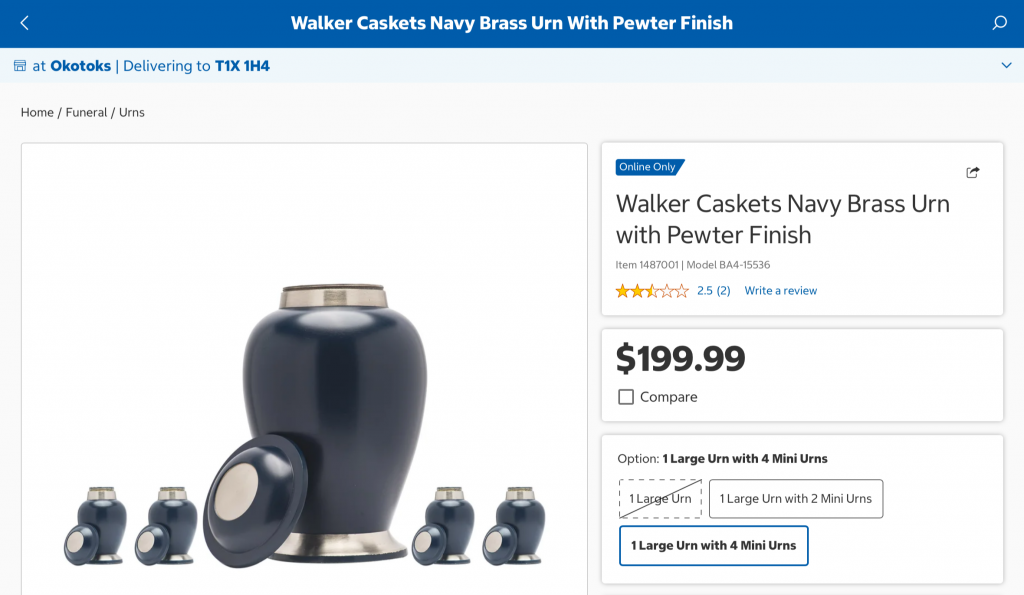Navigate to the Urns breadcrumb
Screen dimensions: 1024x595
point(132,112)
